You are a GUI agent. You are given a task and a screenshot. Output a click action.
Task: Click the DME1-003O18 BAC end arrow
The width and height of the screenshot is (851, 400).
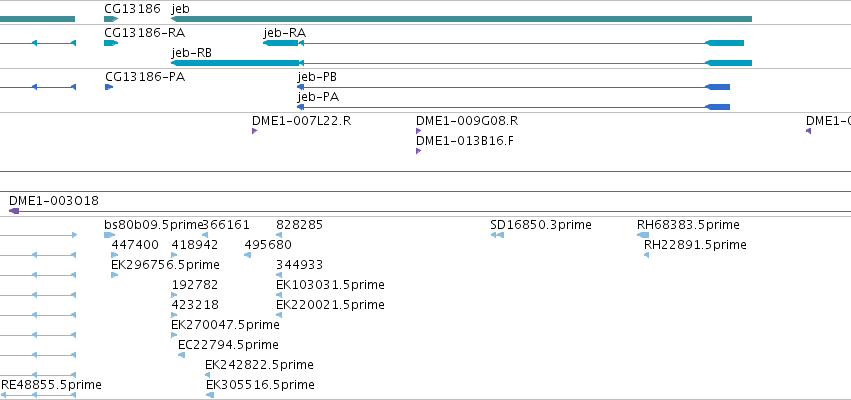(14, 211)
